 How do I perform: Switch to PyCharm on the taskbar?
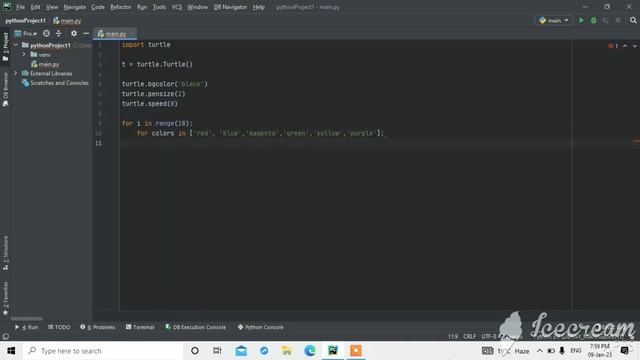333,351
